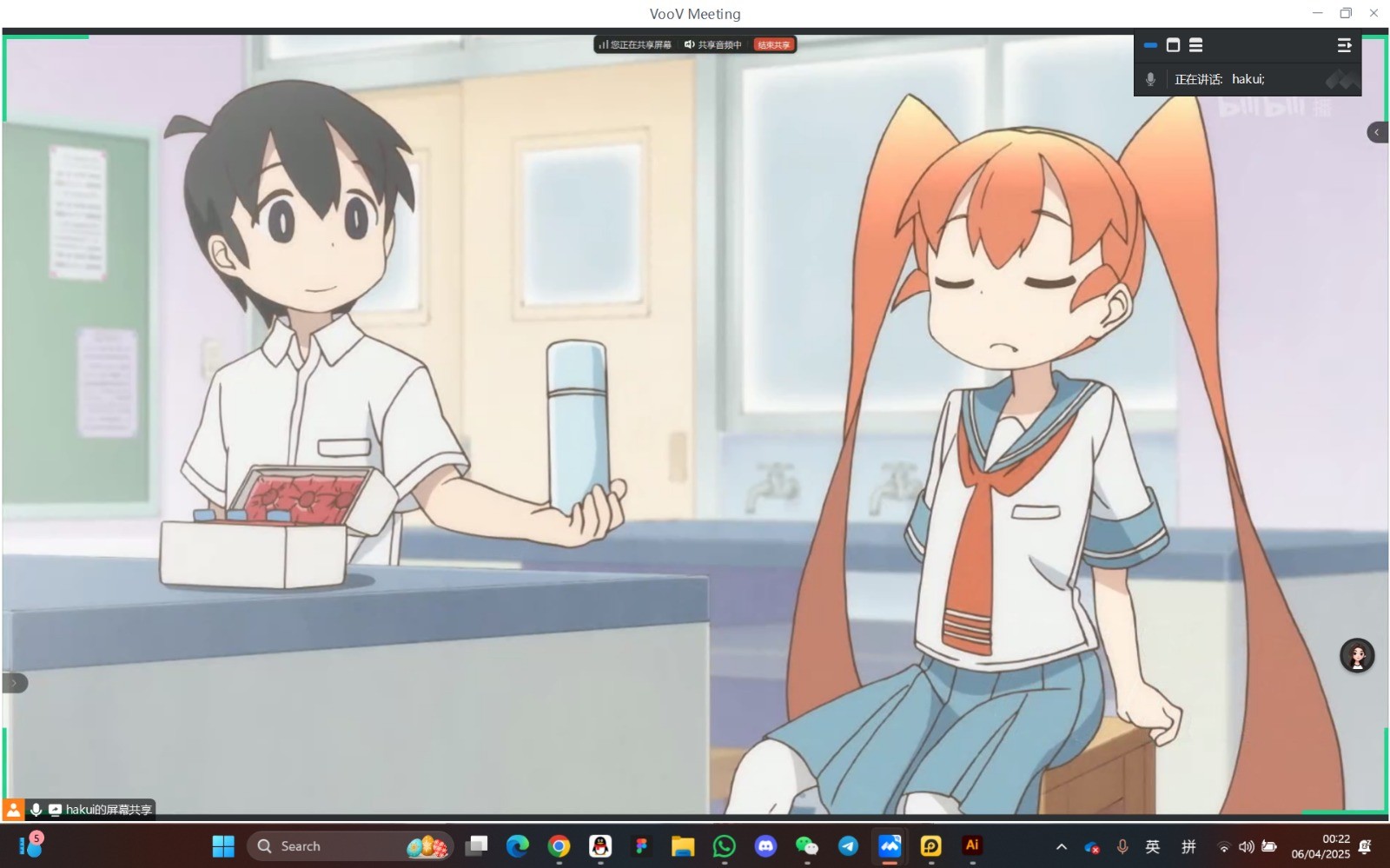Collapse the right side panel arrow
This screenshot has height=868, width=1390.
(x=1377, y=132)
